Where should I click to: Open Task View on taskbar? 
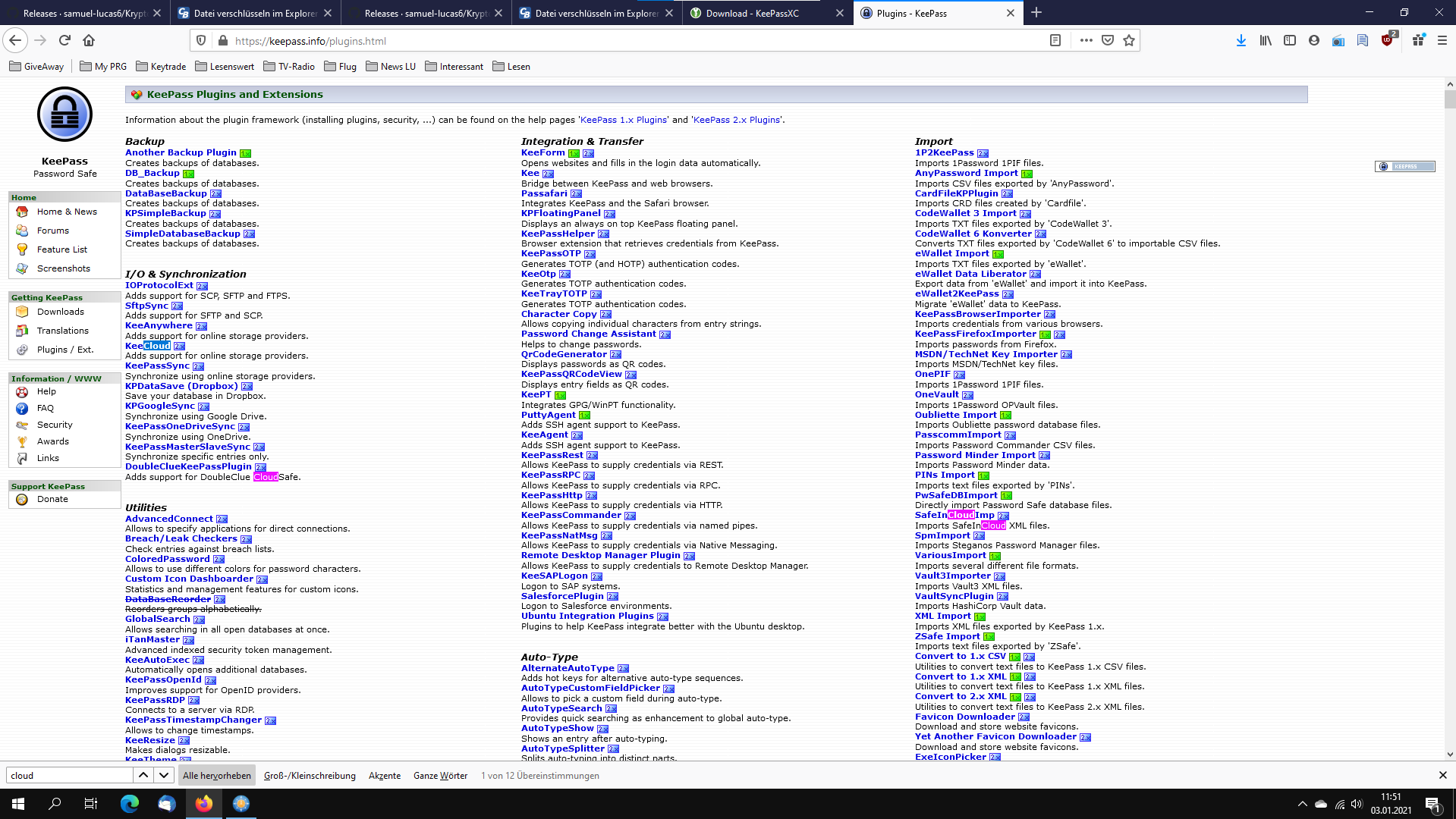90,804
